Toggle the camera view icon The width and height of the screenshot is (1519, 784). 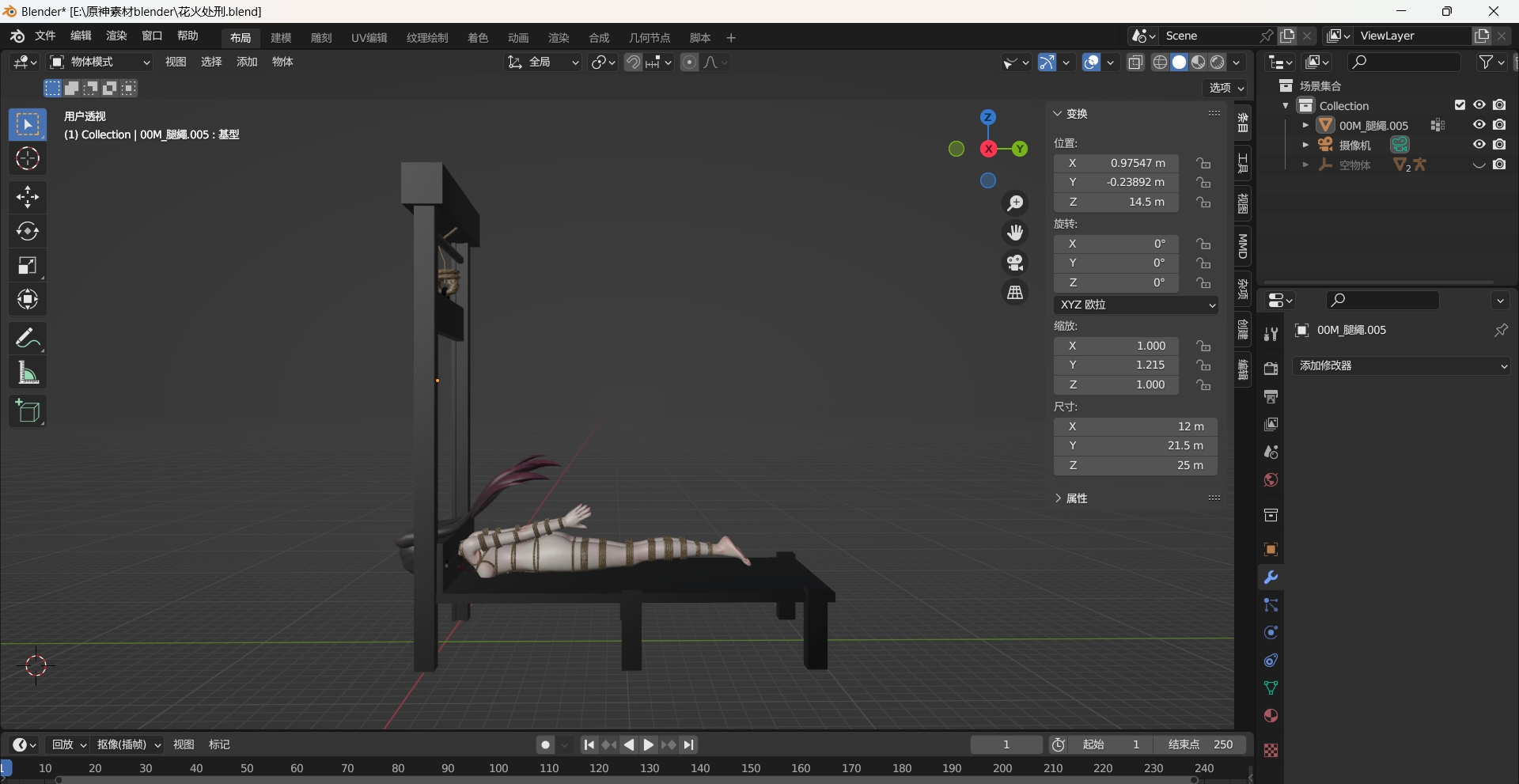(x=1015, y=263)
